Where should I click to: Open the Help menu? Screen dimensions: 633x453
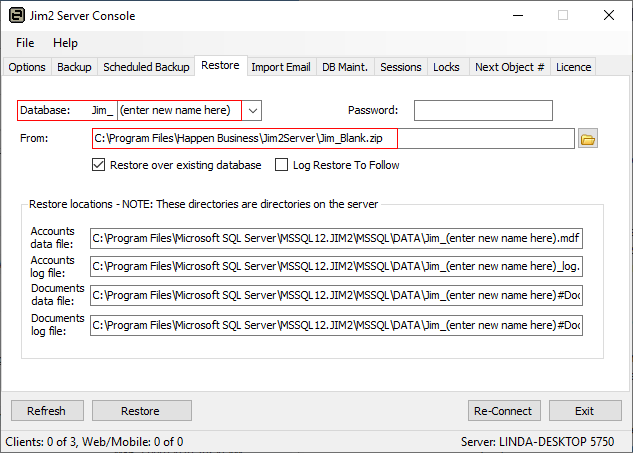(x=65, y=43)
